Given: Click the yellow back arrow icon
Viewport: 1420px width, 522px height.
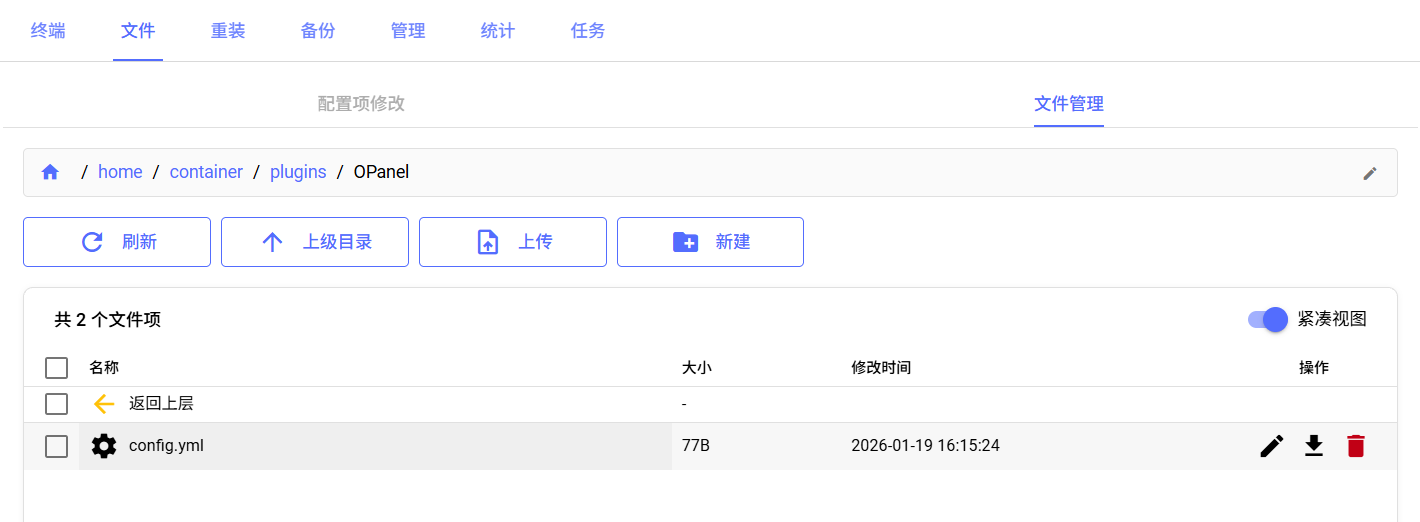Looking at the screenshot, I should pos(104,404).
